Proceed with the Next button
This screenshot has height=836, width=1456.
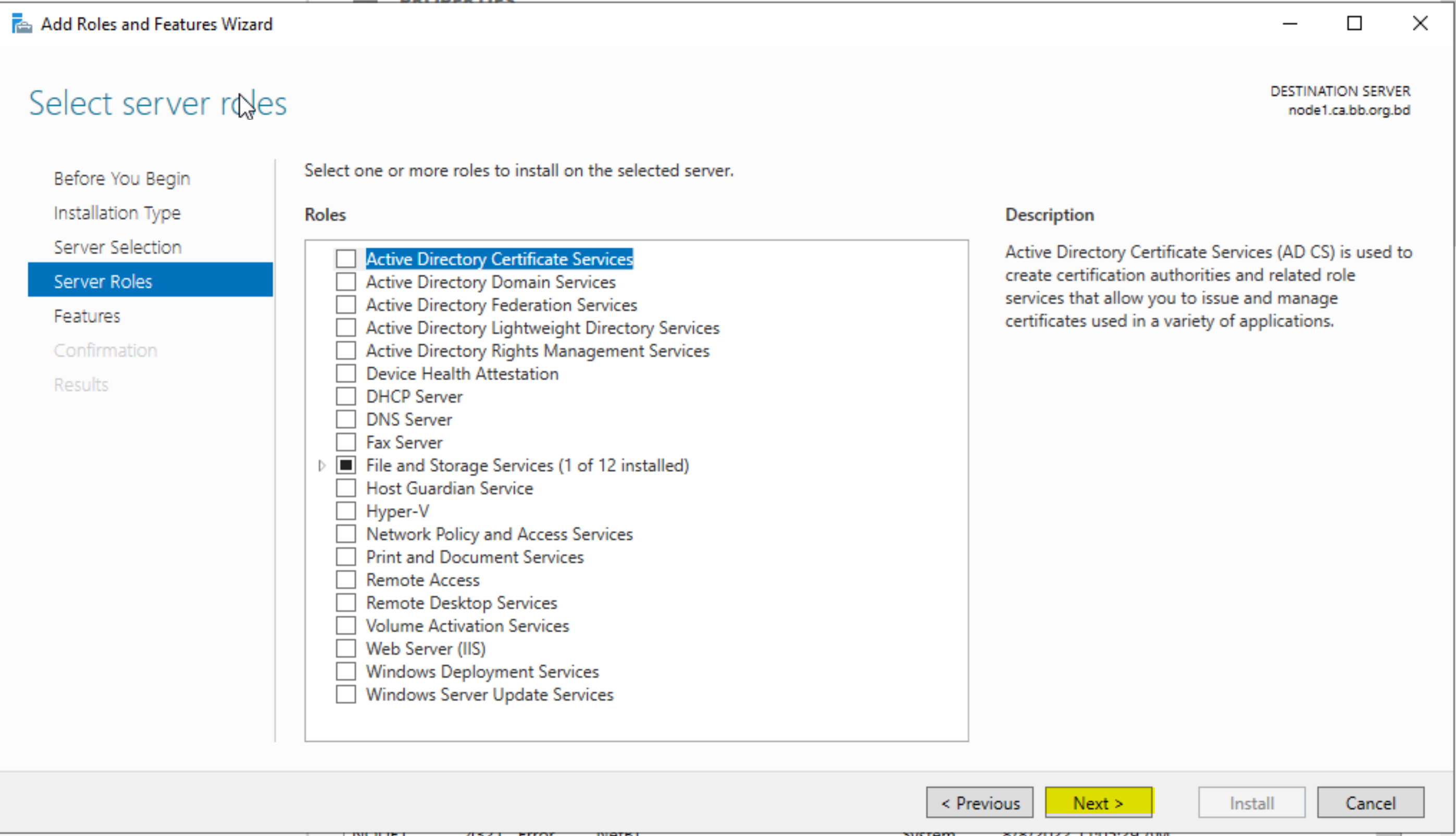pyautogui.click(x=1098, y=803)
